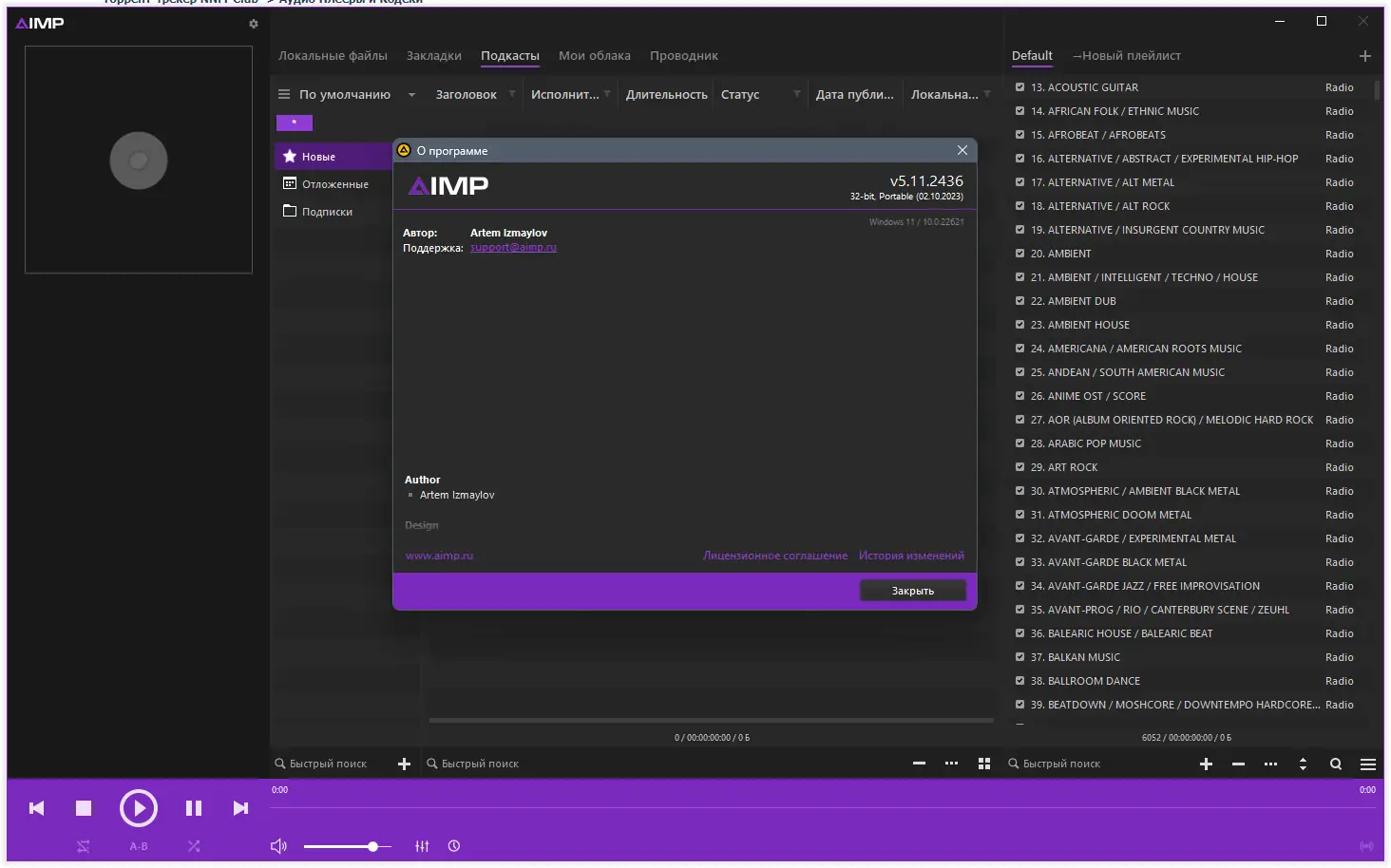The image size is (1391, 868).
Task: Open the Статус column filter dropdown
Action: [x=796, y=94]
